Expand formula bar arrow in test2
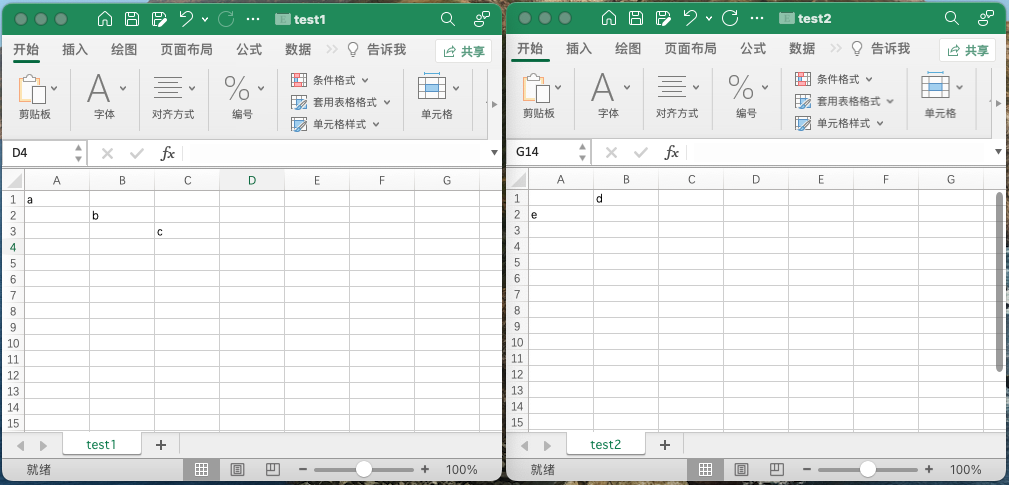1009x485 pixels. click(x=998, y=152)
